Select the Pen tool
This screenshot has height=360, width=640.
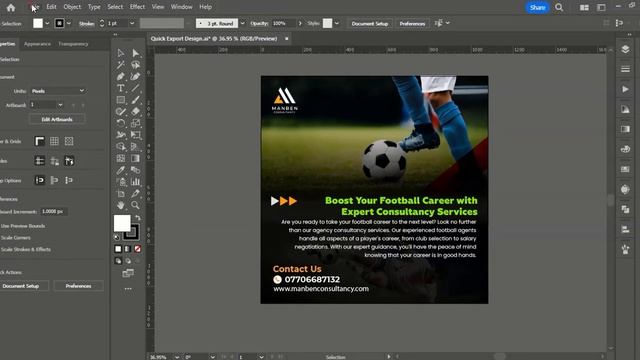click(x=120, y=76)
